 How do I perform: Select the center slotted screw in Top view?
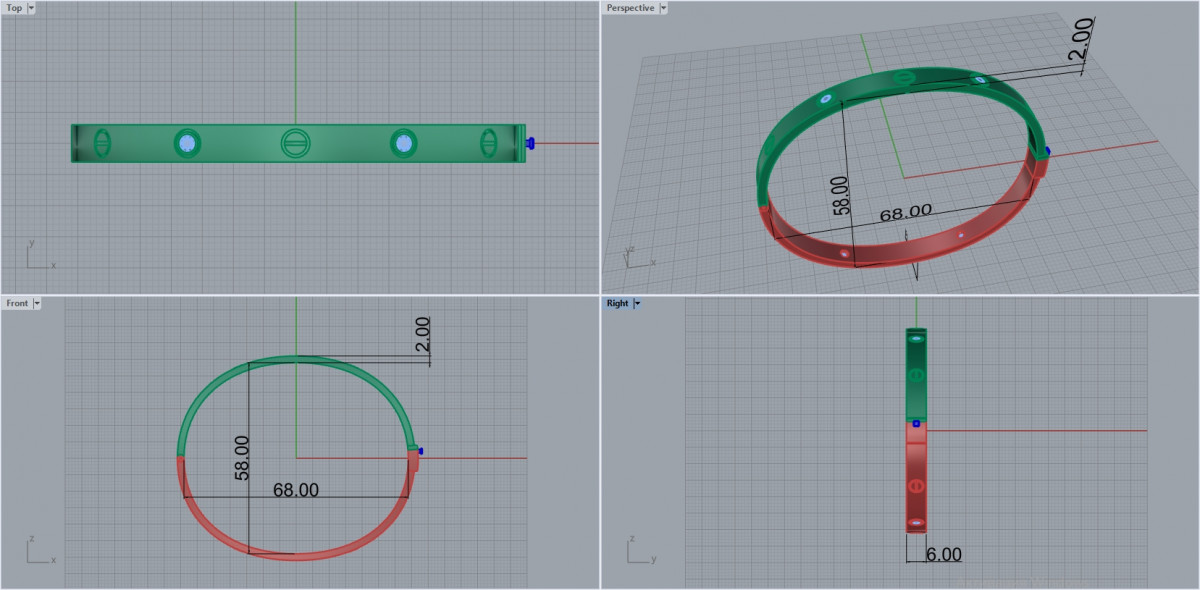(x=295, y=143)
